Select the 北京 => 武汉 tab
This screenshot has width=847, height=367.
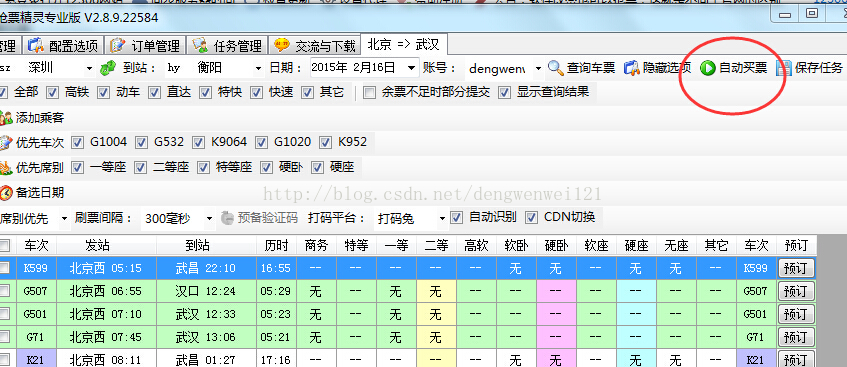[x=404, y=44]
